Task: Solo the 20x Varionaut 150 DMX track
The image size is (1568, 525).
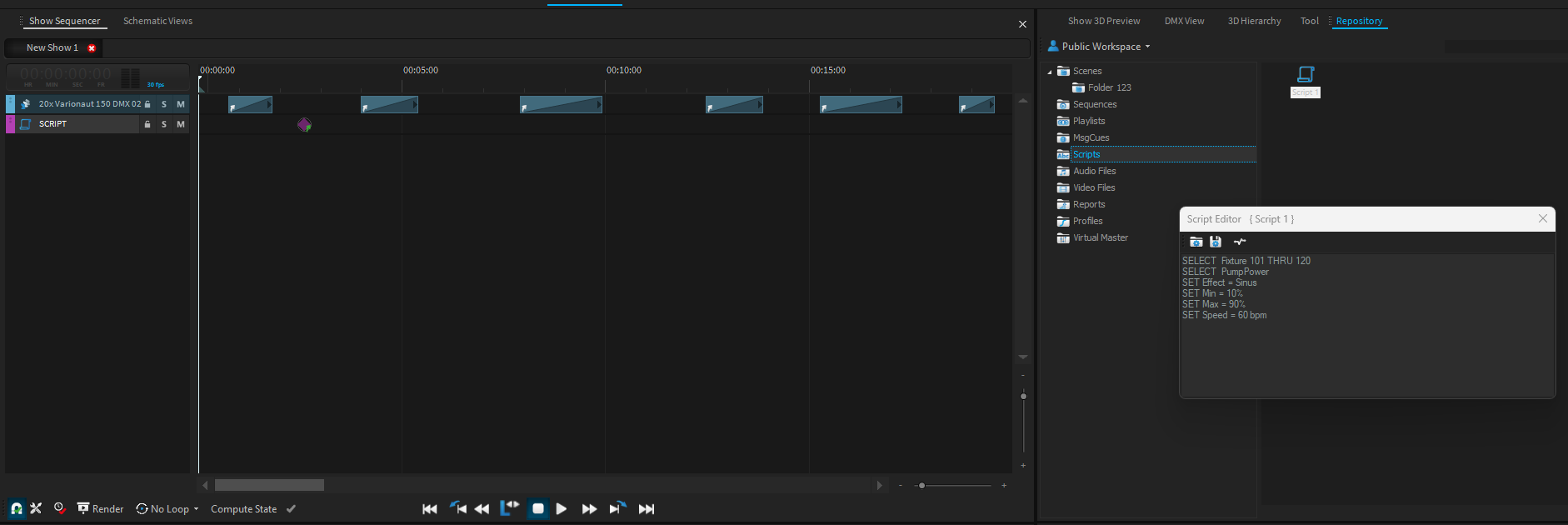Action: point(164,104)
